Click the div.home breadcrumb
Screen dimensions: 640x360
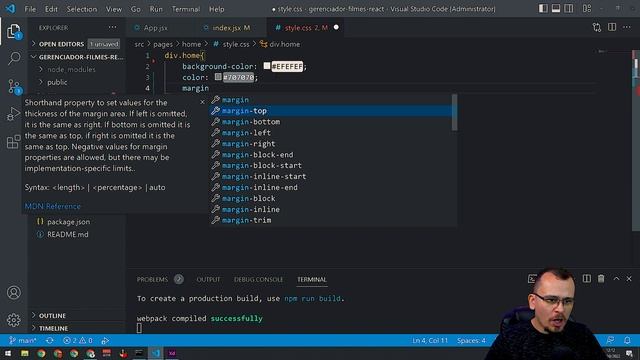click(x=280, y=44)
